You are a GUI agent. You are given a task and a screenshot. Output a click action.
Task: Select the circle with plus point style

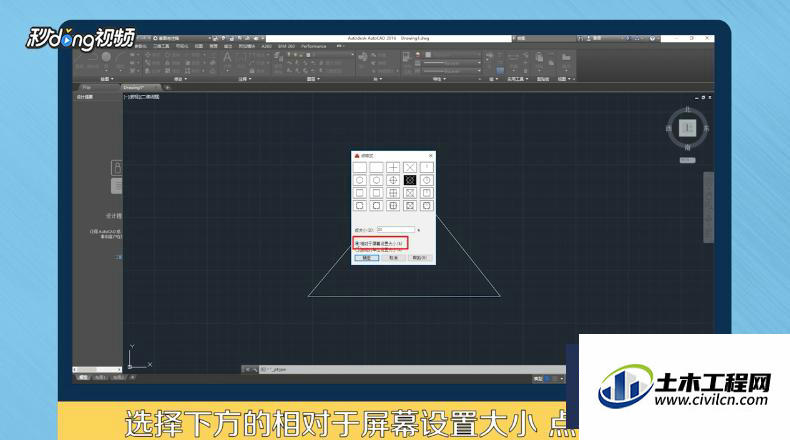393,180
